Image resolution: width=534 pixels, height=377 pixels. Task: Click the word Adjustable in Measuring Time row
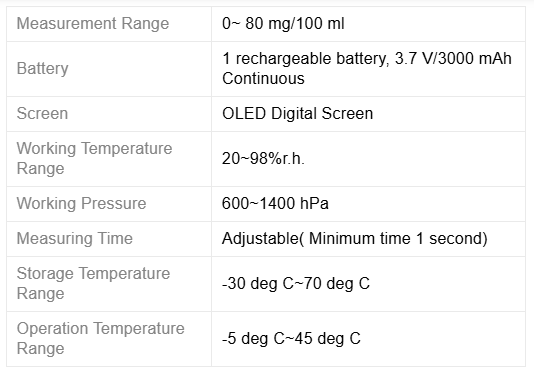261,238
